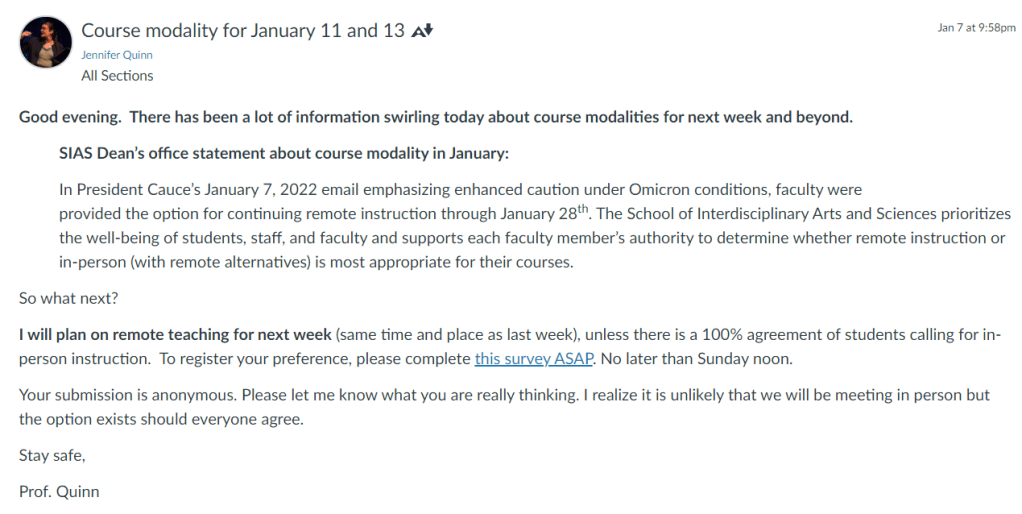Click the 'Jan 7 at 9:58pm' timestamp
Viewport: 1022px width, 514px height.
click(x=976, y=28)
